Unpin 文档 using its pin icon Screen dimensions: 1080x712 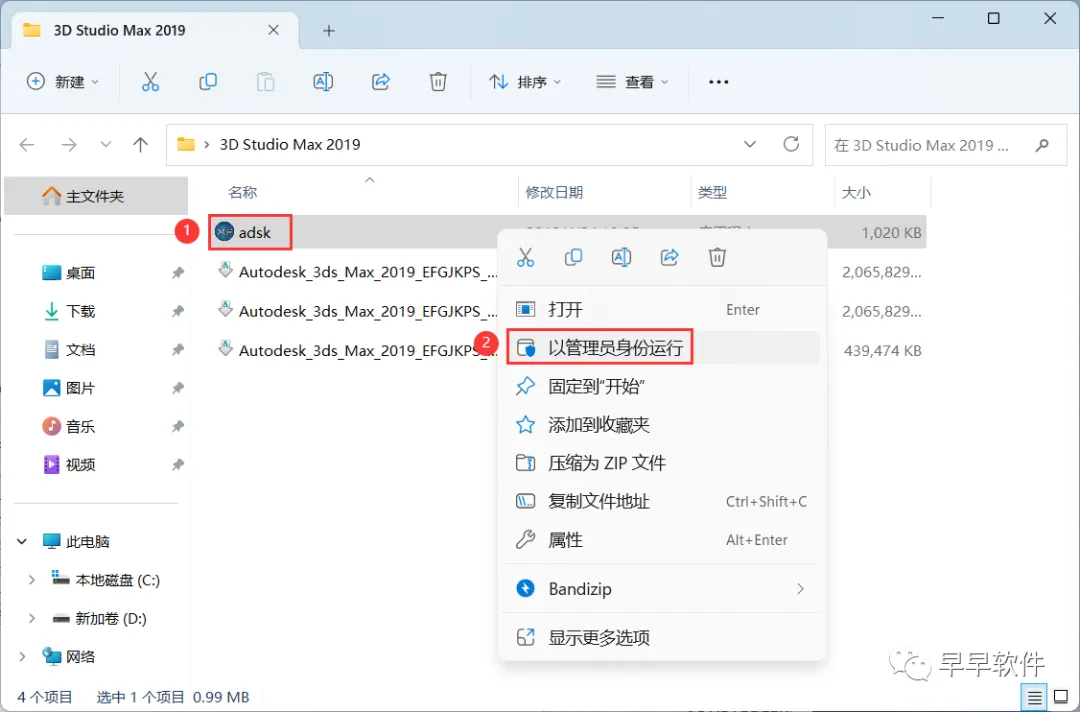point(178,350)
